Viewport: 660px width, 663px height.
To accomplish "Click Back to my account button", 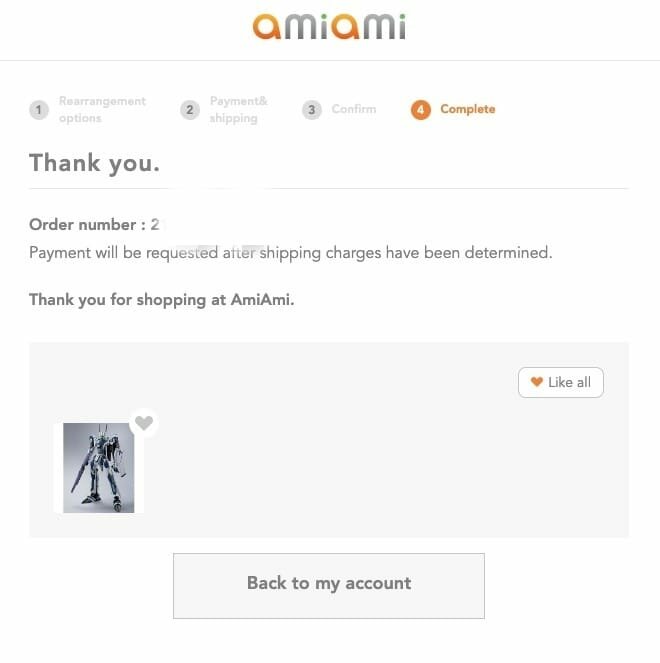I will coord(329,586).
